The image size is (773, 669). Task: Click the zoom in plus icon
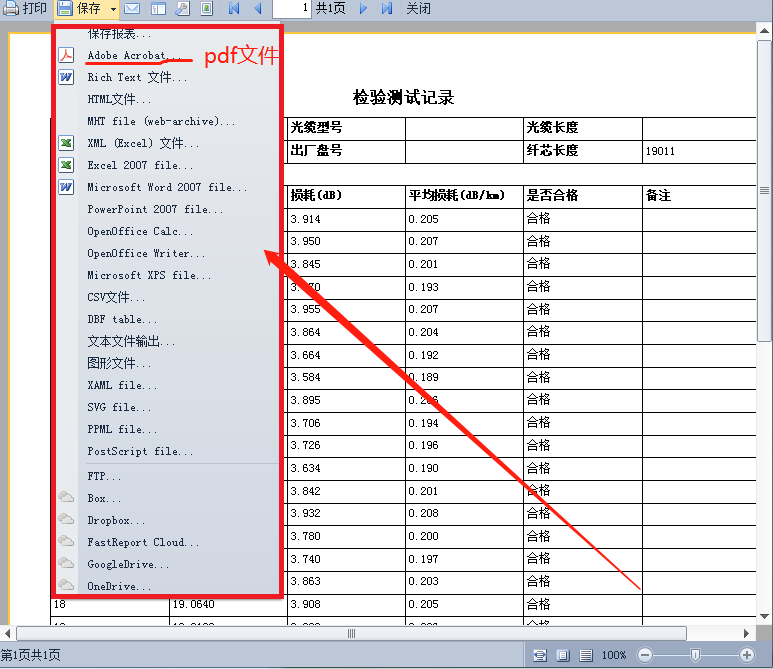pyautogui.click(x=747, y=655)
